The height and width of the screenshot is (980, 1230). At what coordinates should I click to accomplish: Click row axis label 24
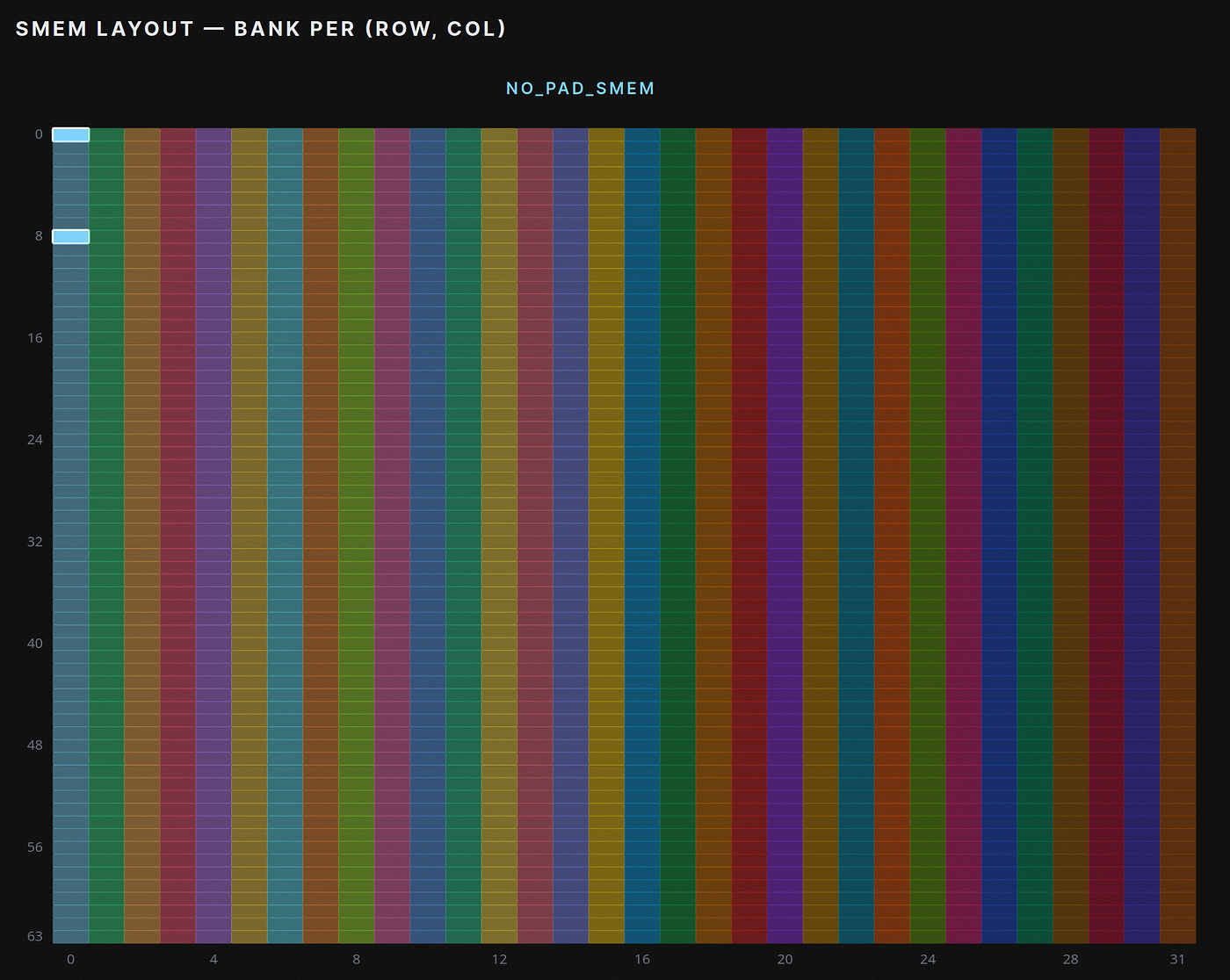coord(35,439)
